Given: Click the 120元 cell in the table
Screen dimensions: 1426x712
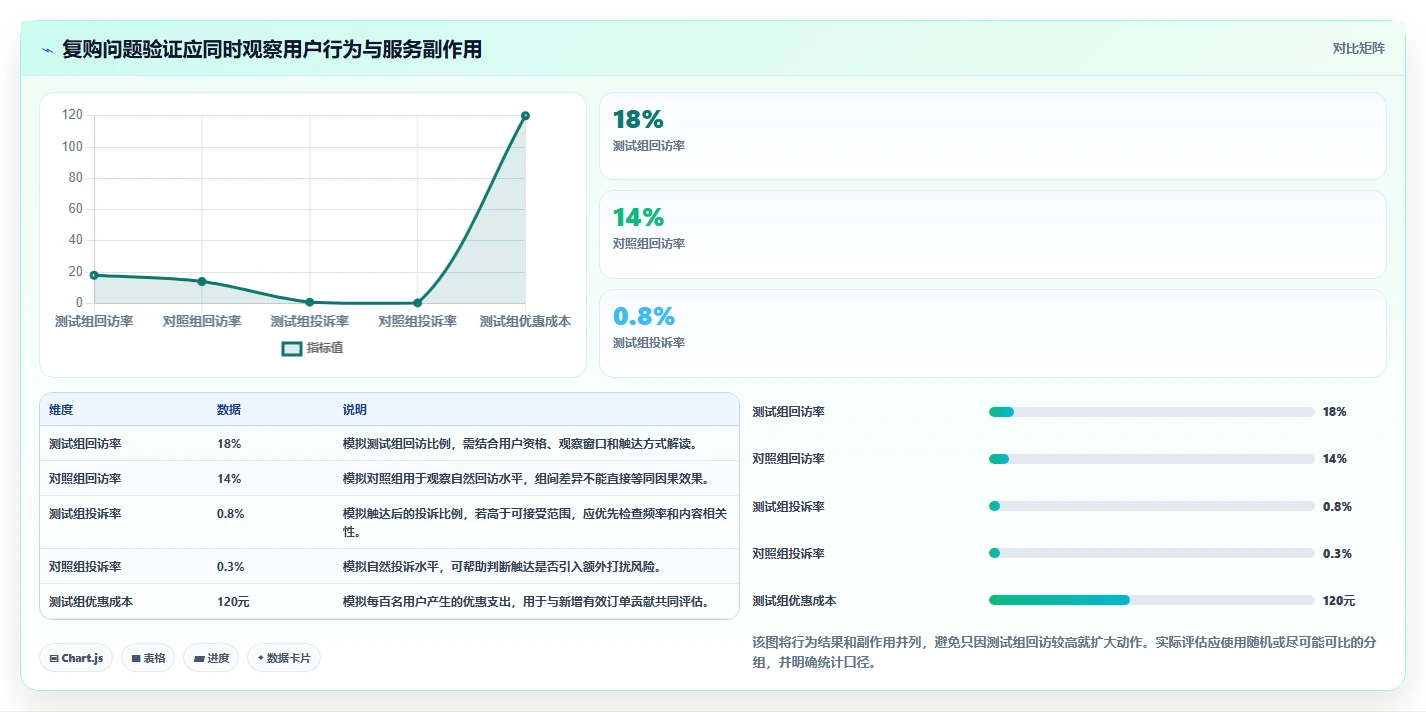Looking at the screenshot, I should point(233,601).
